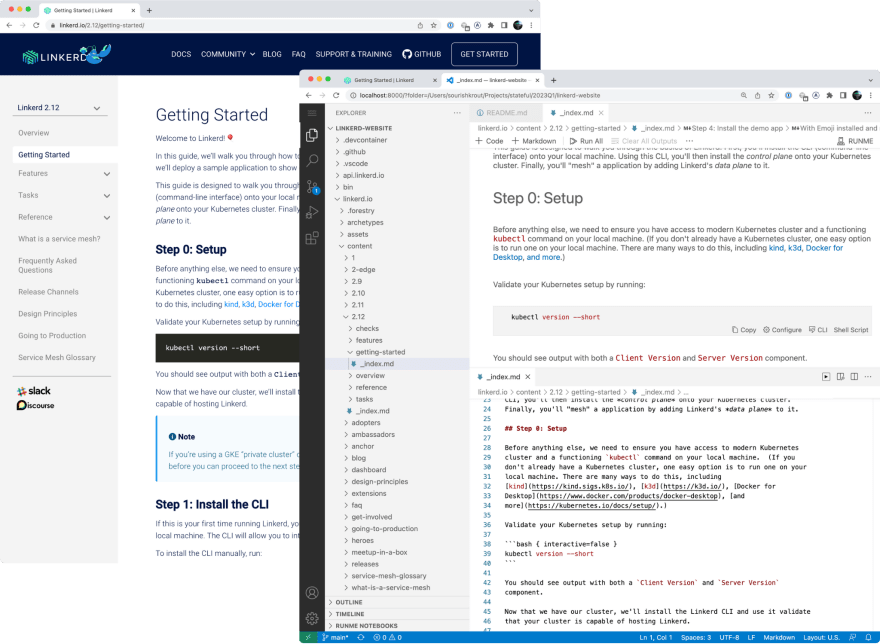Viewport: 880px width, 644px height.
Task: Open DOCS in Linkerd navbar
Action: (181, 54)
